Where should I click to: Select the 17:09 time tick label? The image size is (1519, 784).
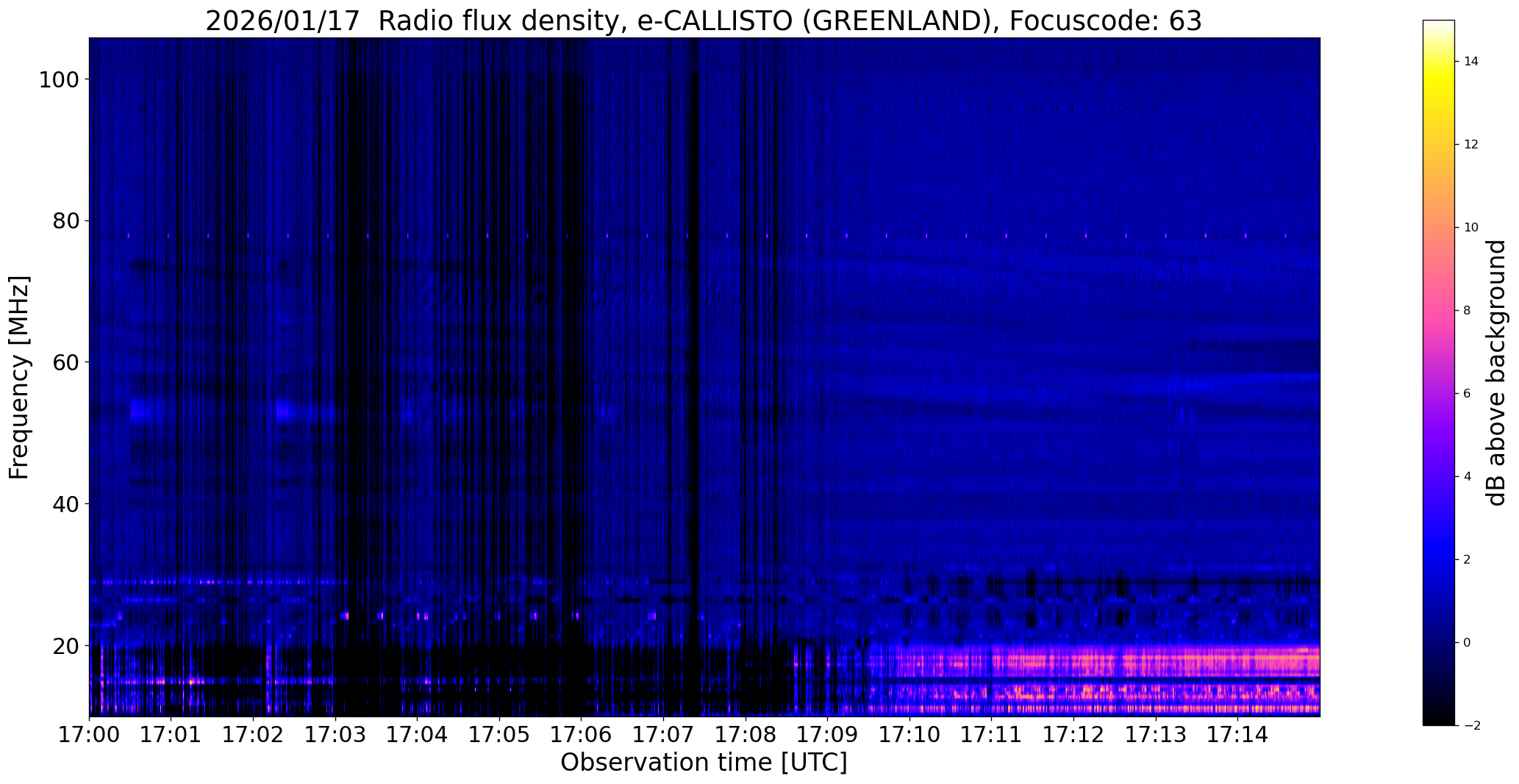tap(827, 733)
